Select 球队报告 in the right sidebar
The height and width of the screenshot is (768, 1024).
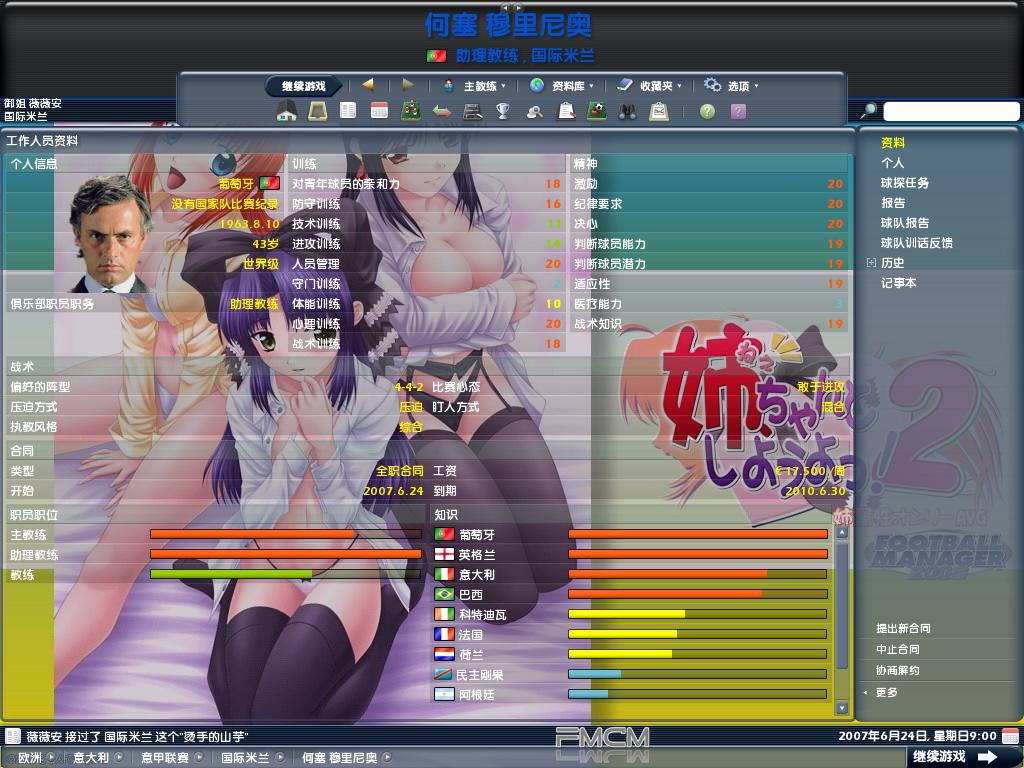tap(904, 223)
